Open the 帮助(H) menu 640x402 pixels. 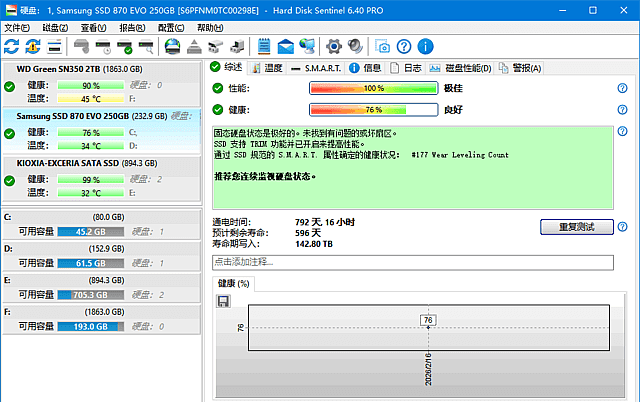[x=210, y=28]
